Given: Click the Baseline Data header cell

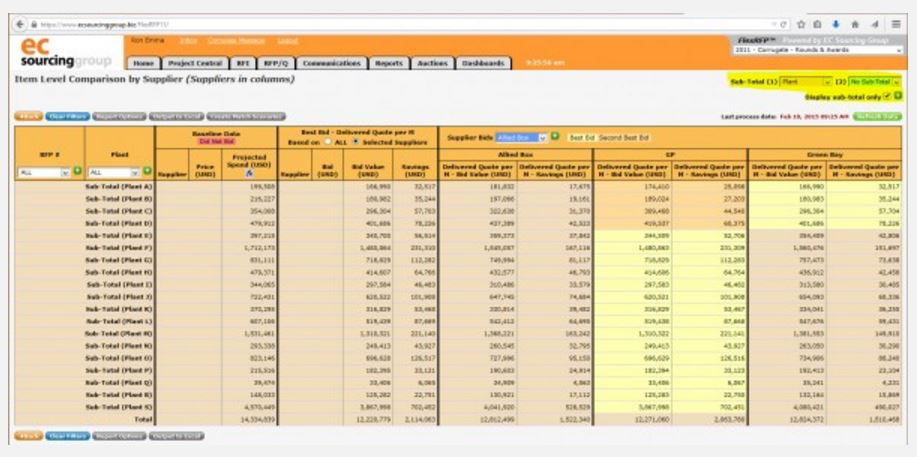Looking at the screenshot, I should (216, 137).
